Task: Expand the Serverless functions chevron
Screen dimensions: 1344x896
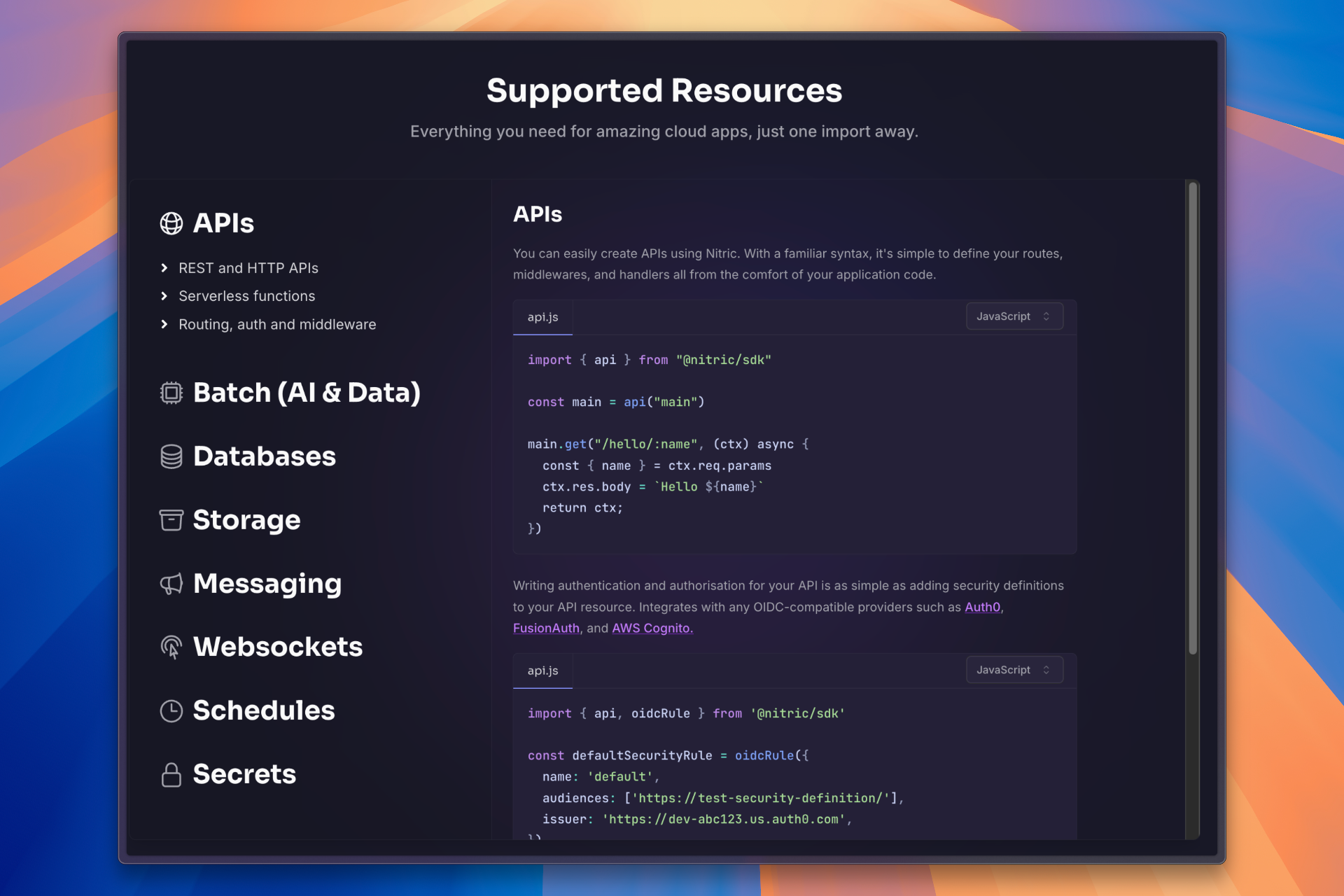Action: [x=164, y=296]
